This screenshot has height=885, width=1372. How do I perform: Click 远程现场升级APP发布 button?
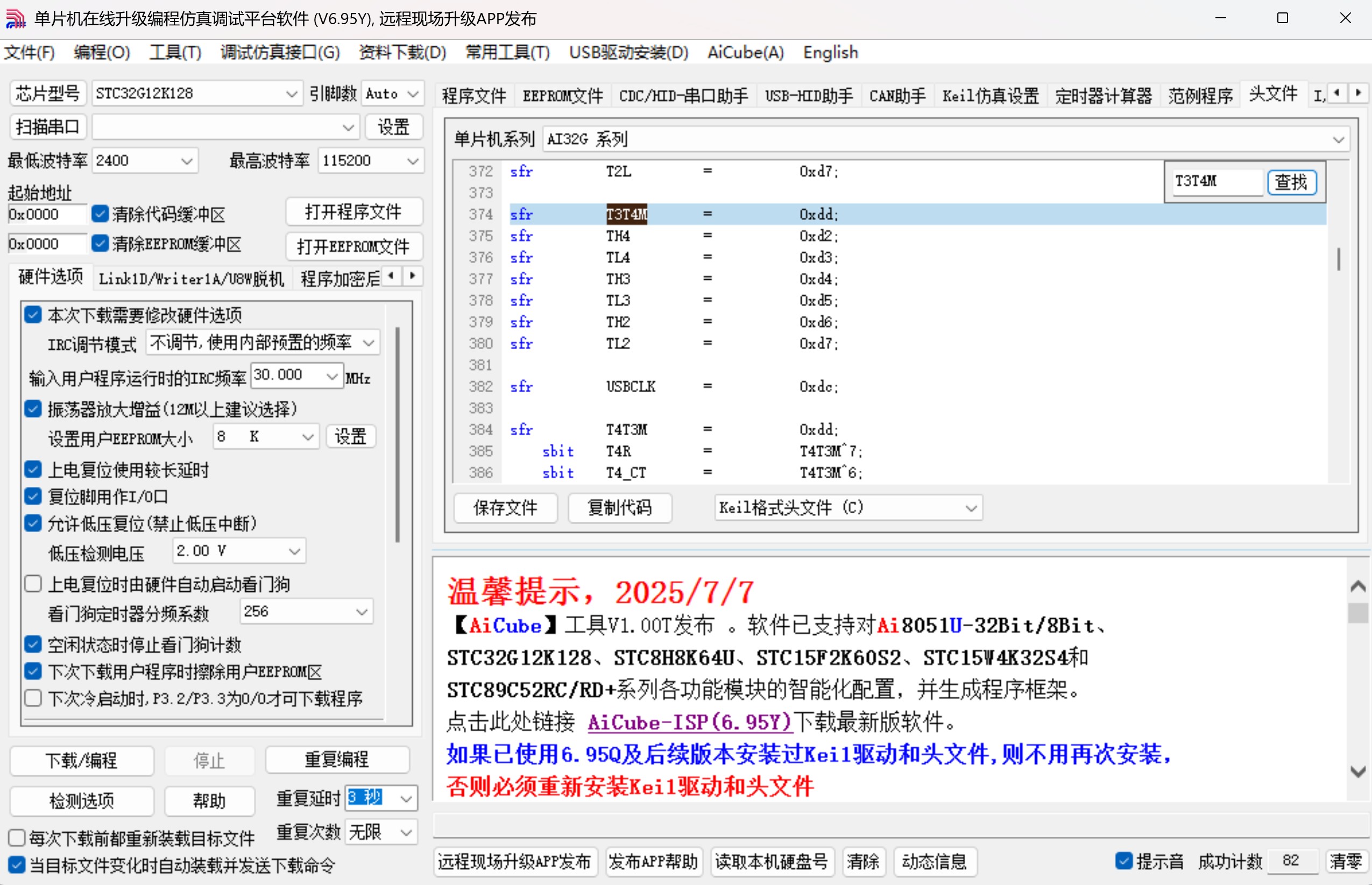pyautogui.click(x=515, y=861)
